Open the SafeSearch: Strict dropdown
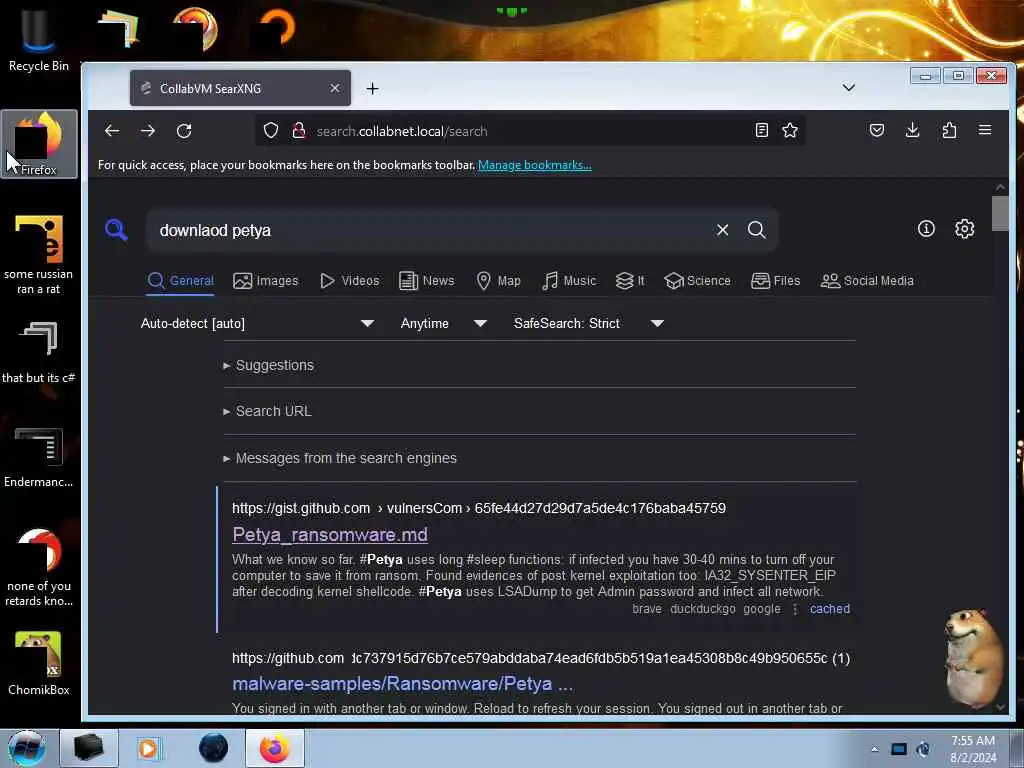The width and height of the screenshot is (1024, 768). (x=588, y=323)
